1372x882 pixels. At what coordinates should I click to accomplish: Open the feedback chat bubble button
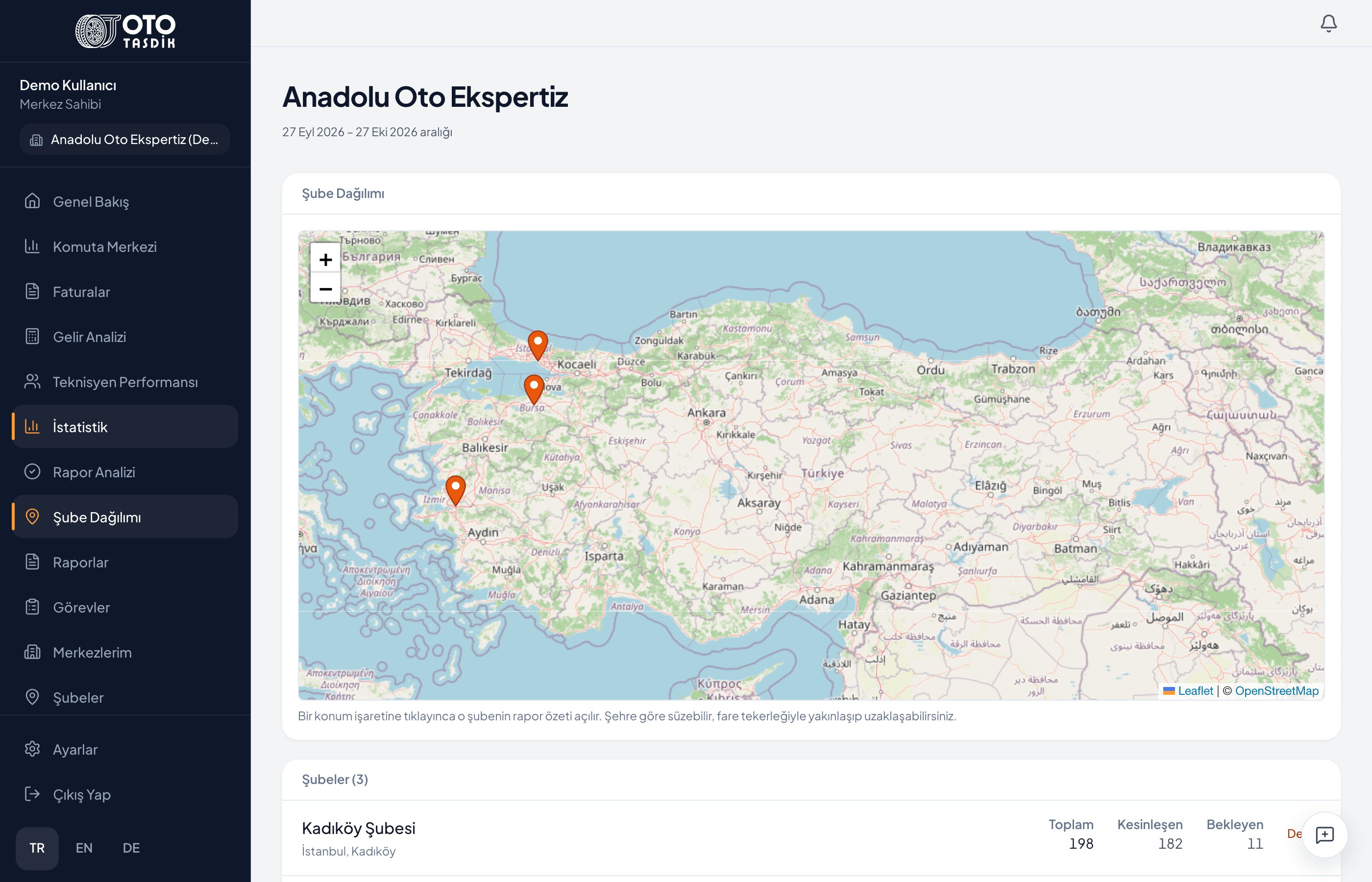(1324, 835)
